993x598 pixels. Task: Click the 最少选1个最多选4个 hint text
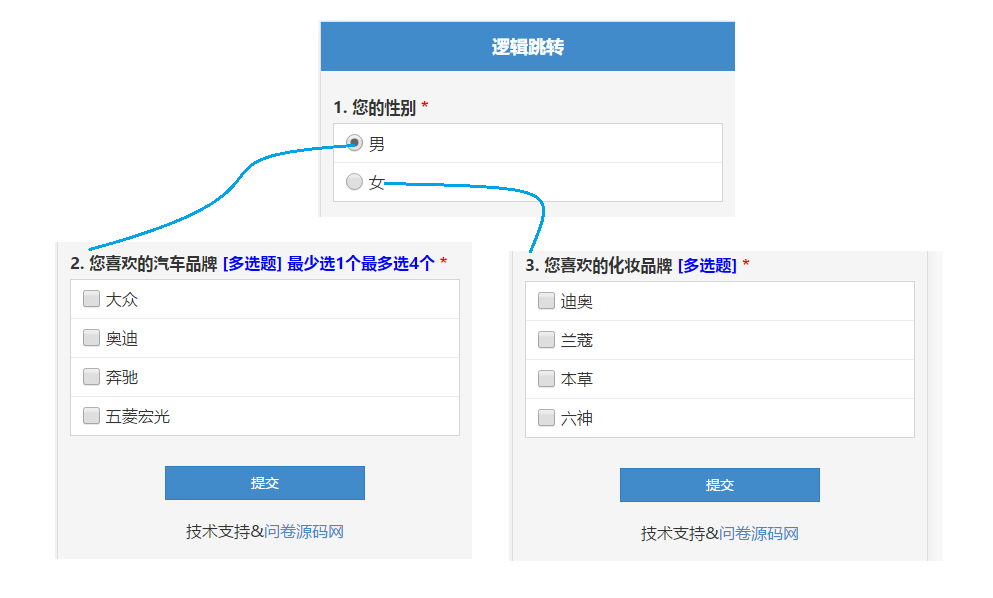point(361,264)
